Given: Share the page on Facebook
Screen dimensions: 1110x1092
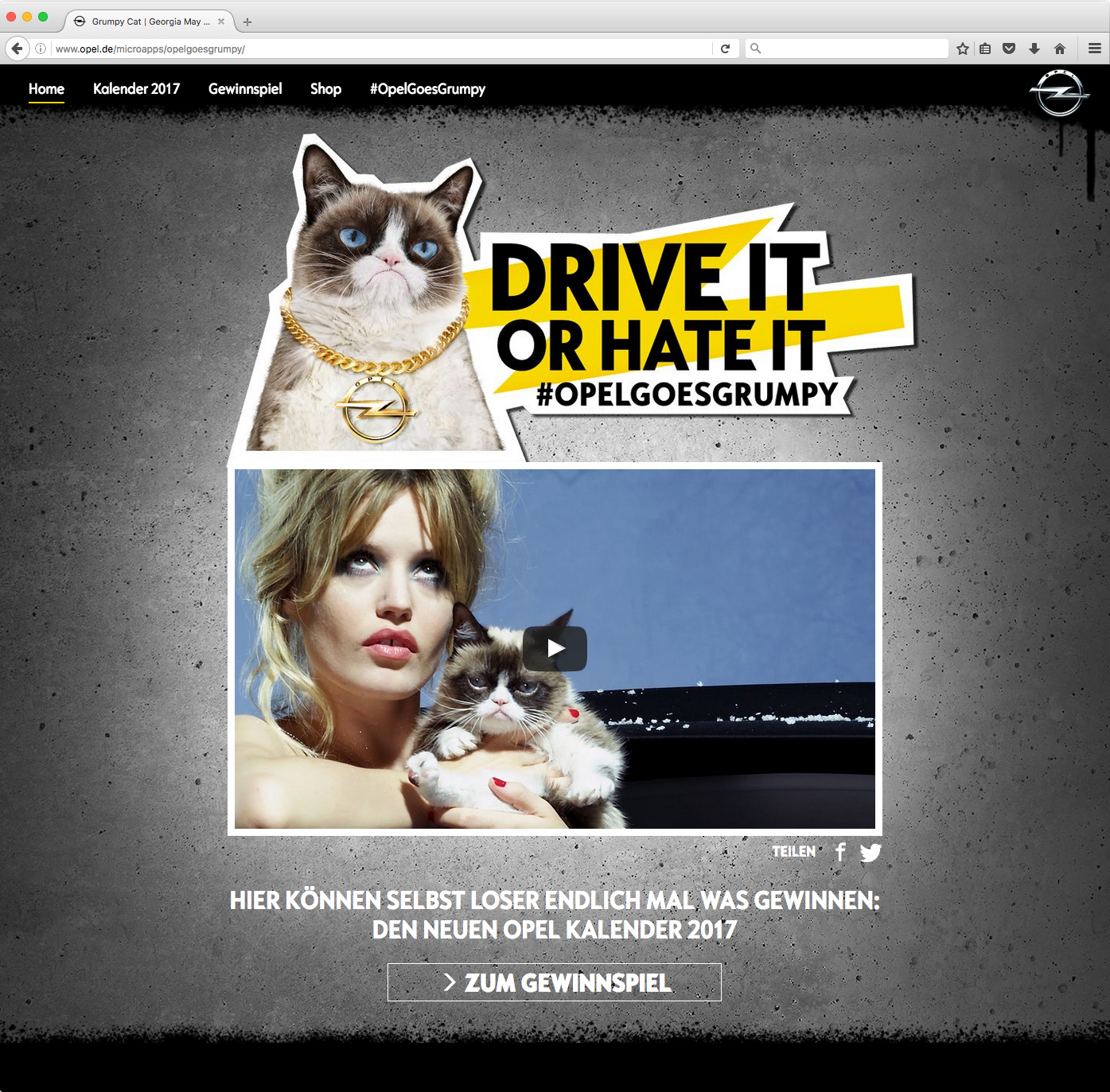Looking at the screenshot, I should (840, 852).
